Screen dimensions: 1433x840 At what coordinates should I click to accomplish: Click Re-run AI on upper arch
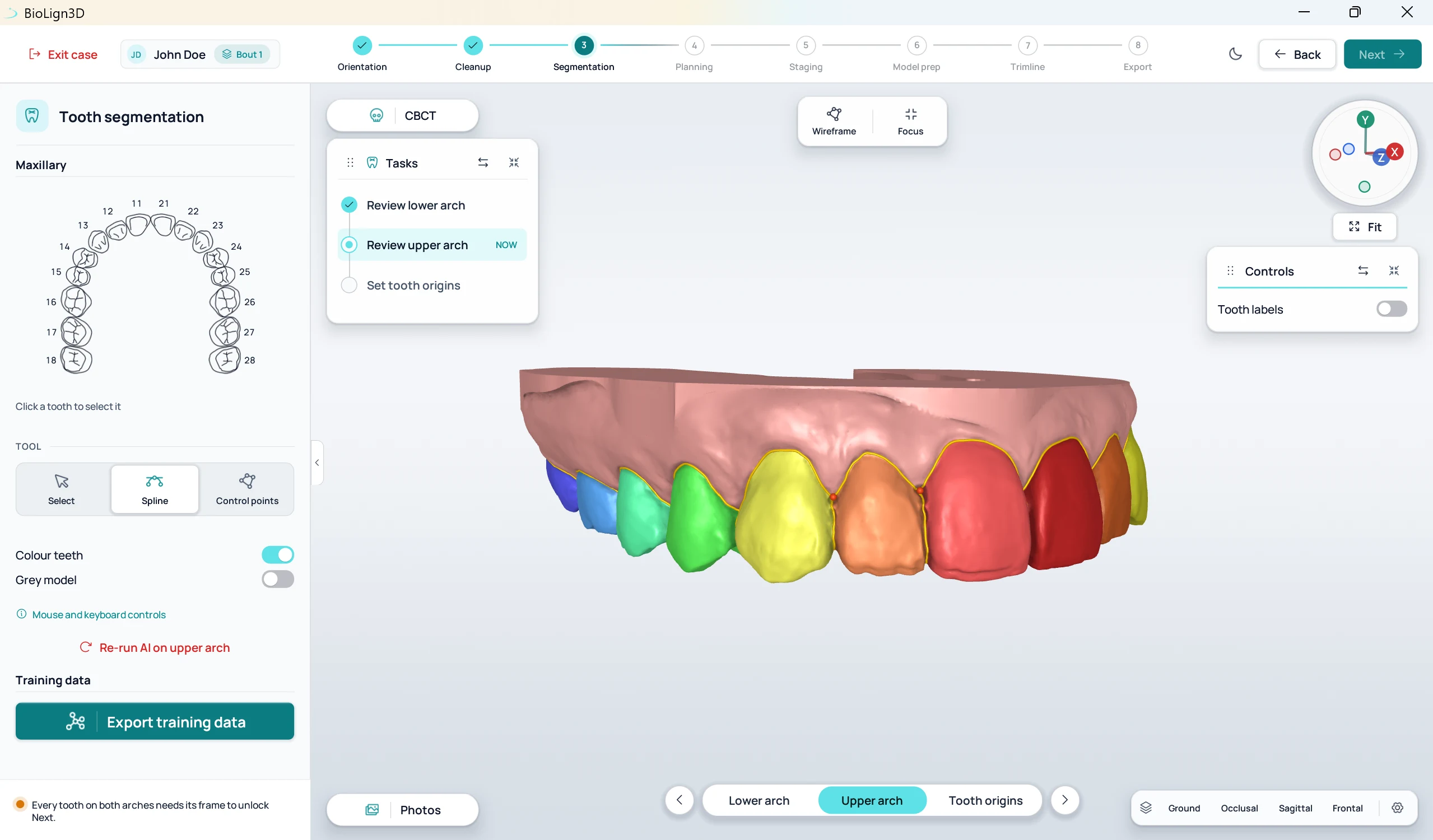tap(155, 647)
